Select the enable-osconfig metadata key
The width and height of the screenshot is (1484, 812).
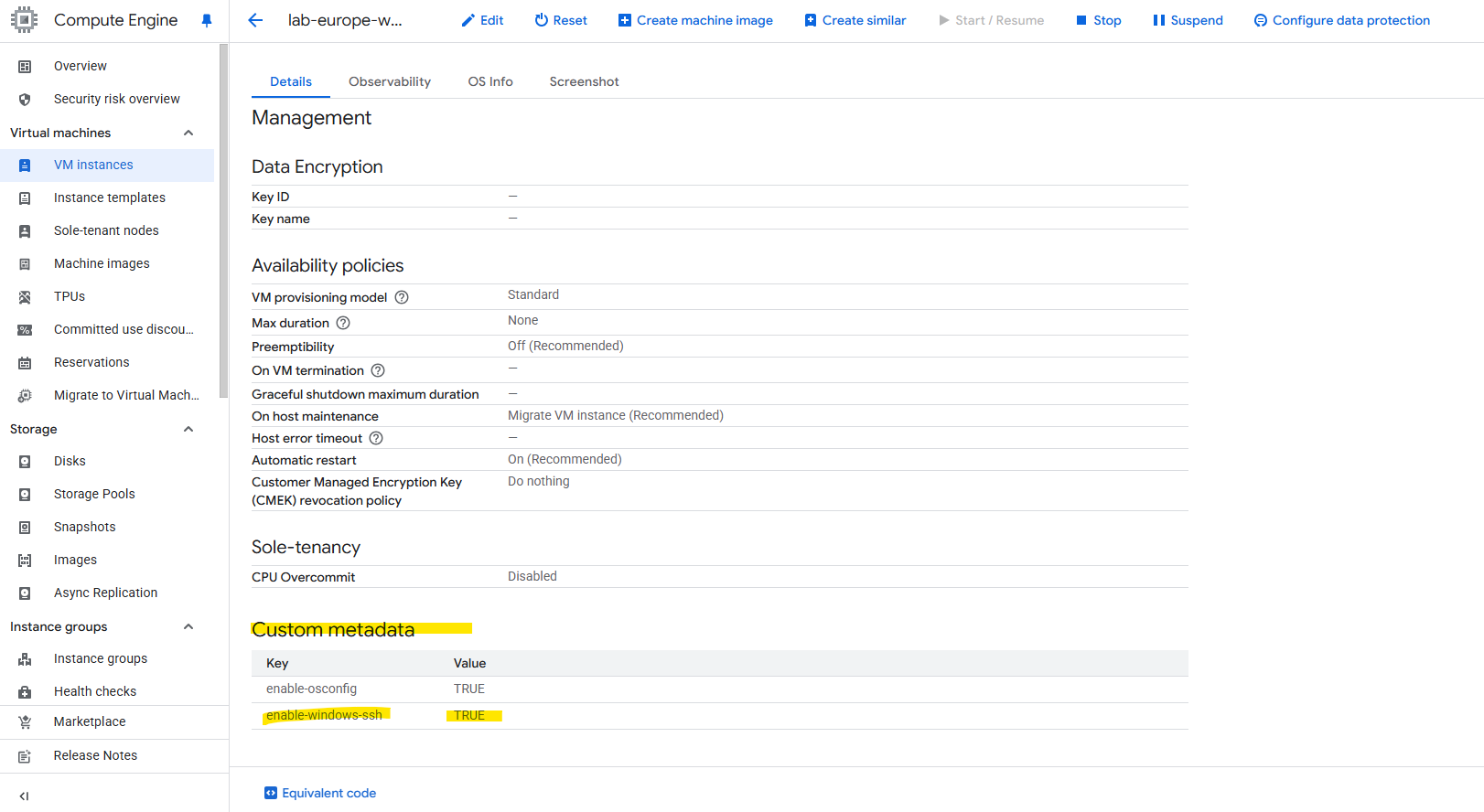coord(311,689)
